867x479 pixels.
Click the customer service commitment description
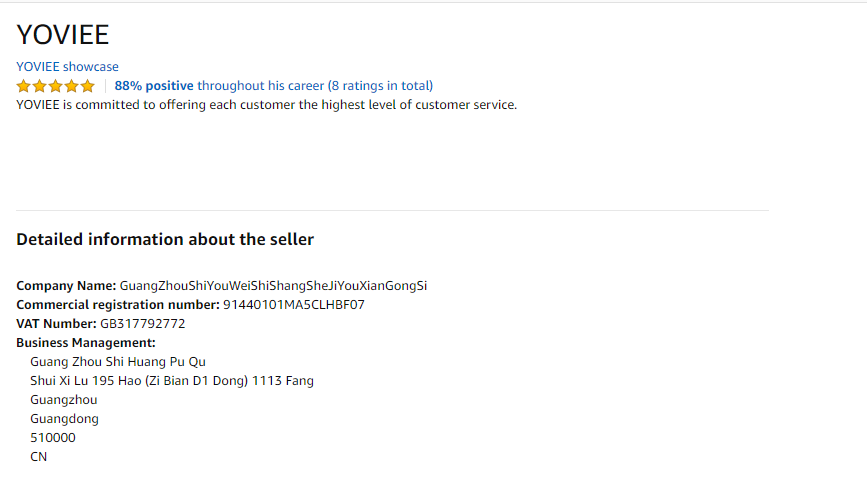(266, 105)
